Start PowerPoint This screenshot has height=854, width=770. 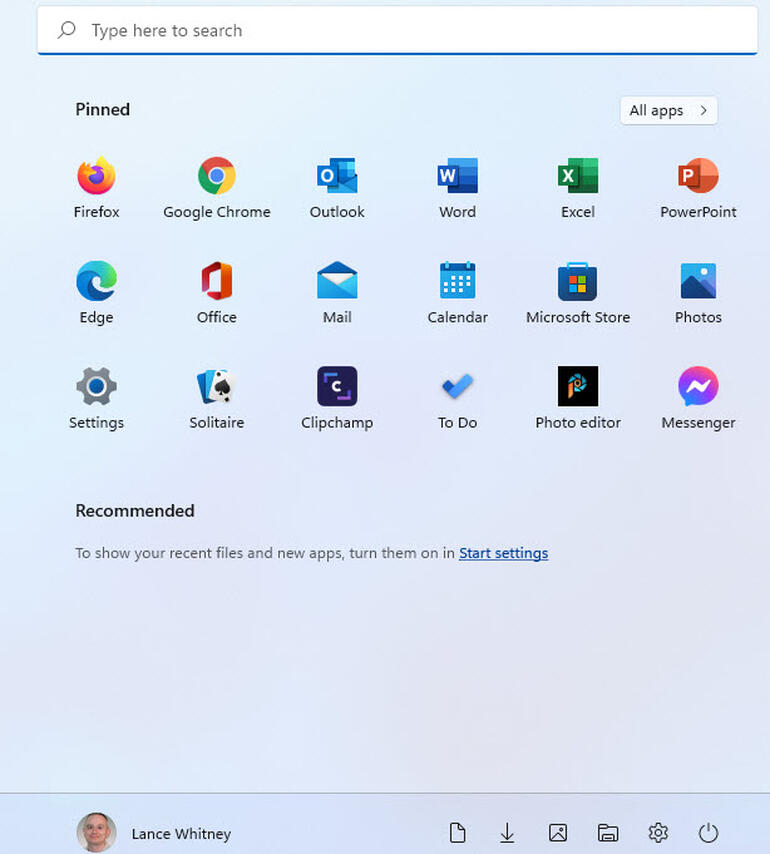tap(698, 187)
